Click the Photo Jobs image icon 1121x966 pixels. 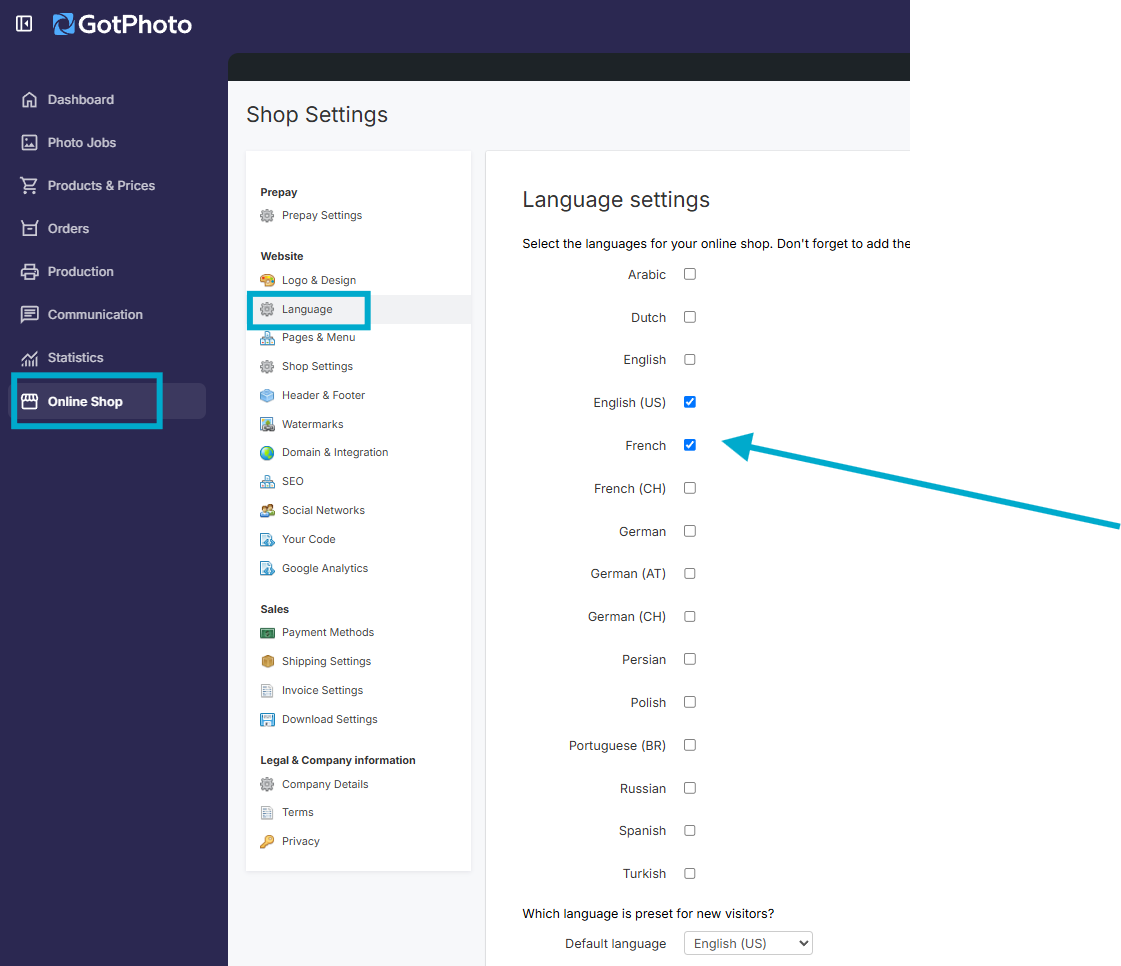tap(29, 142)
